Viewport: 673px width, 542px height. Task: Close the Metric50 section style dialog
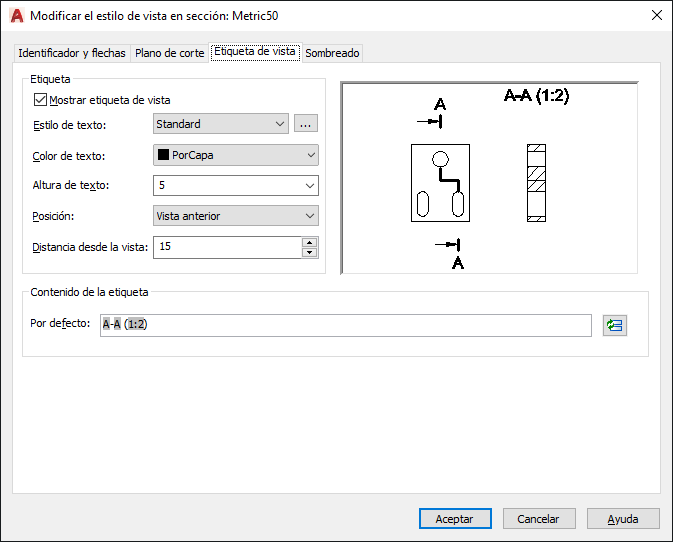click(x=656, y=15)
